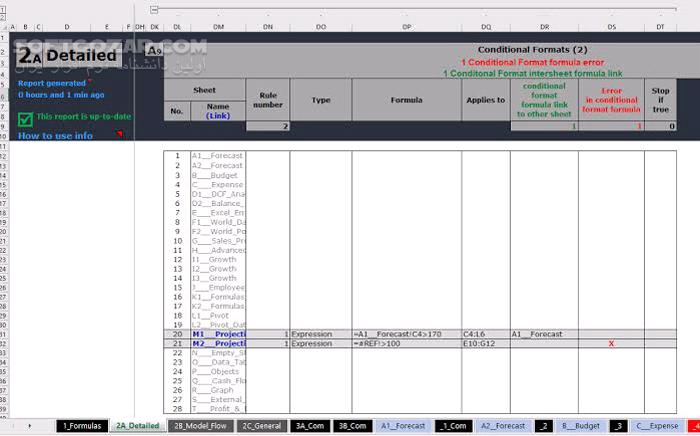Select the A1__Forecast row in sheet list

[218, 156]
